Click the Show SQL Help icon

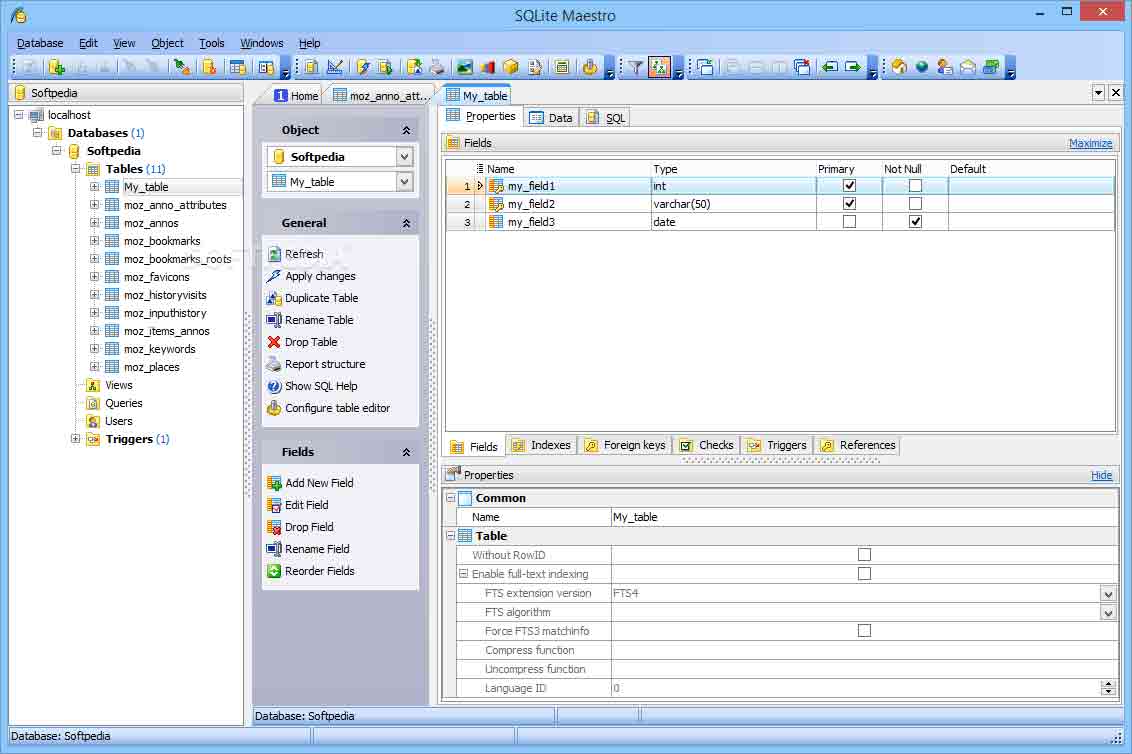[x=274, y=386]
